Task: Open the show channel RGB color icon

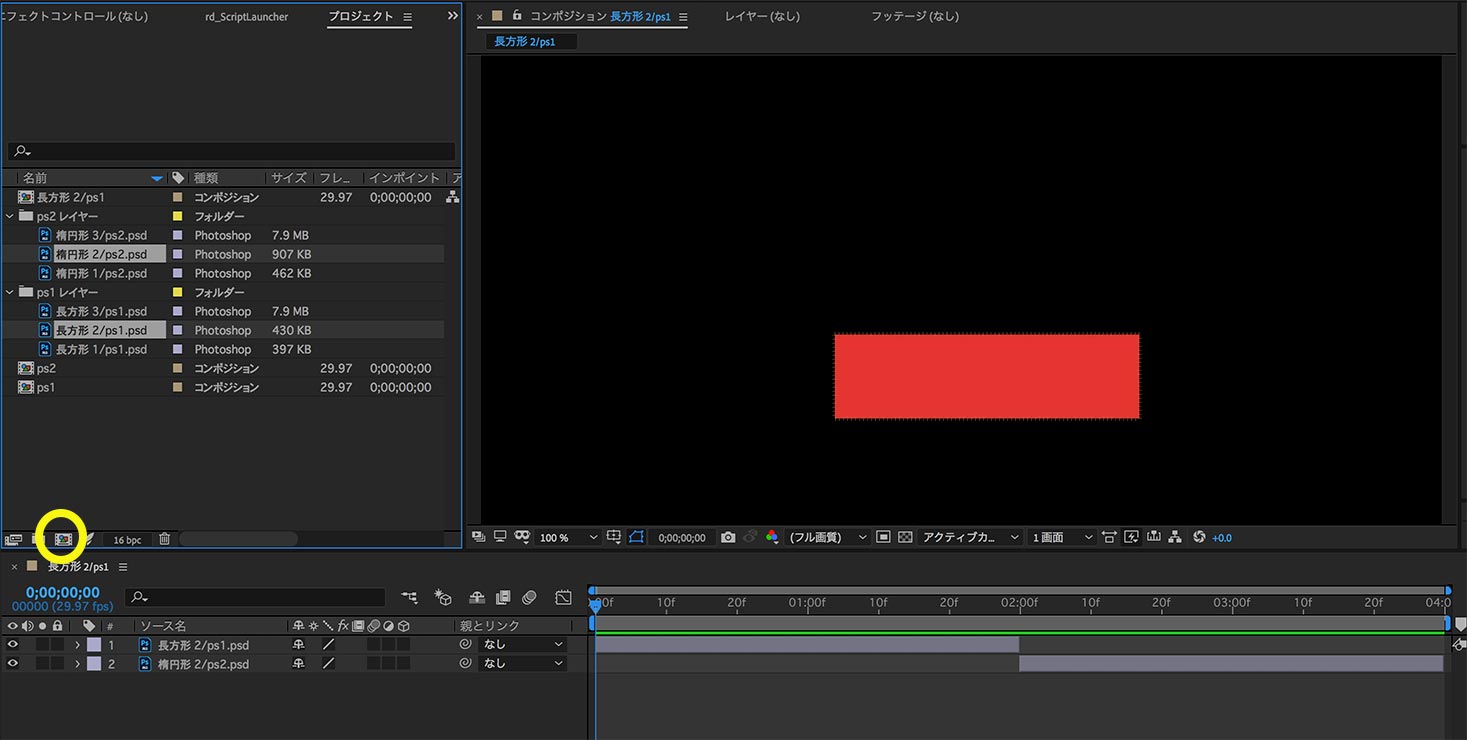Action: [771, 537]
